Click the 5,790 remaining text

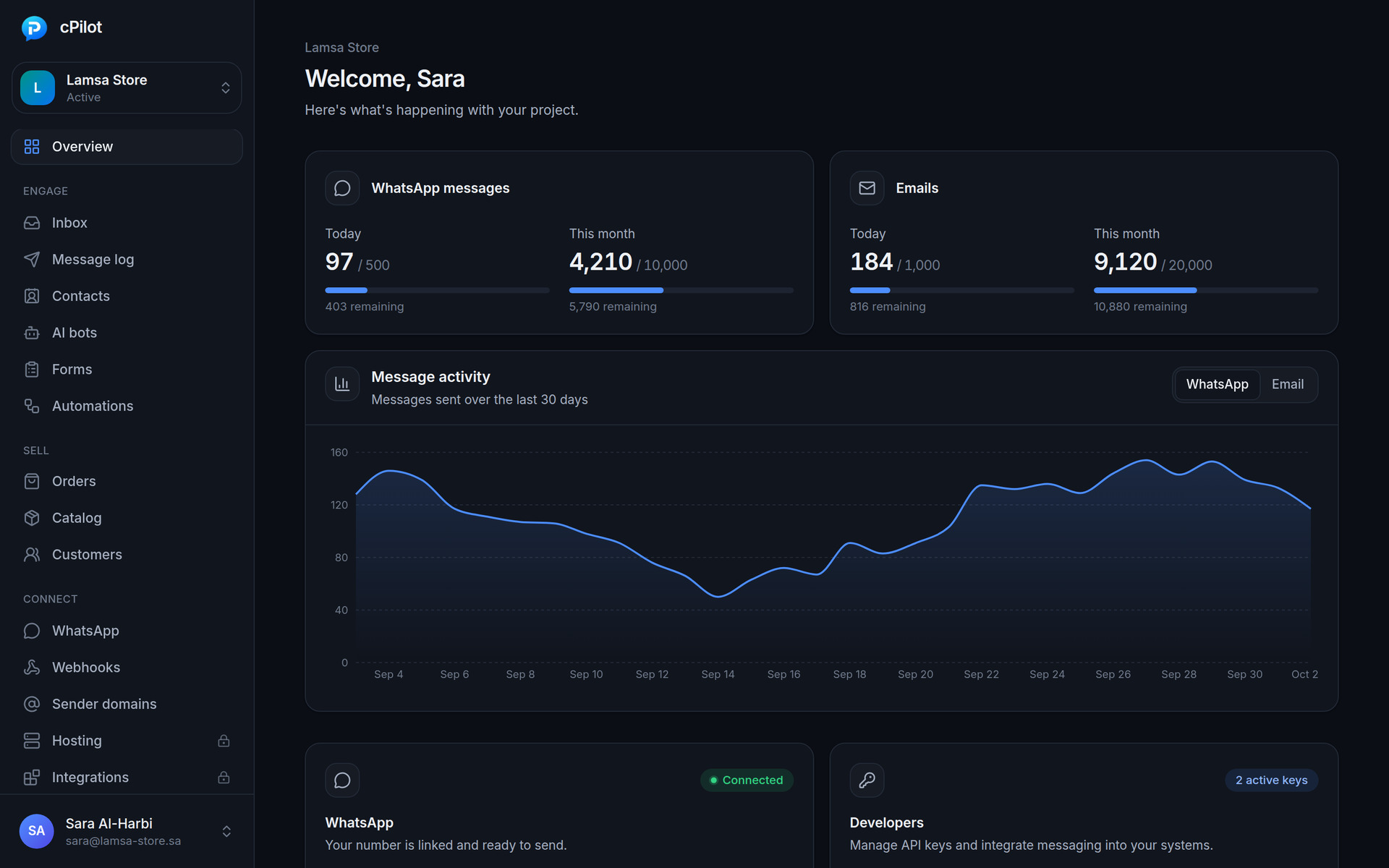pyautogui.click(x=613, y=307)
